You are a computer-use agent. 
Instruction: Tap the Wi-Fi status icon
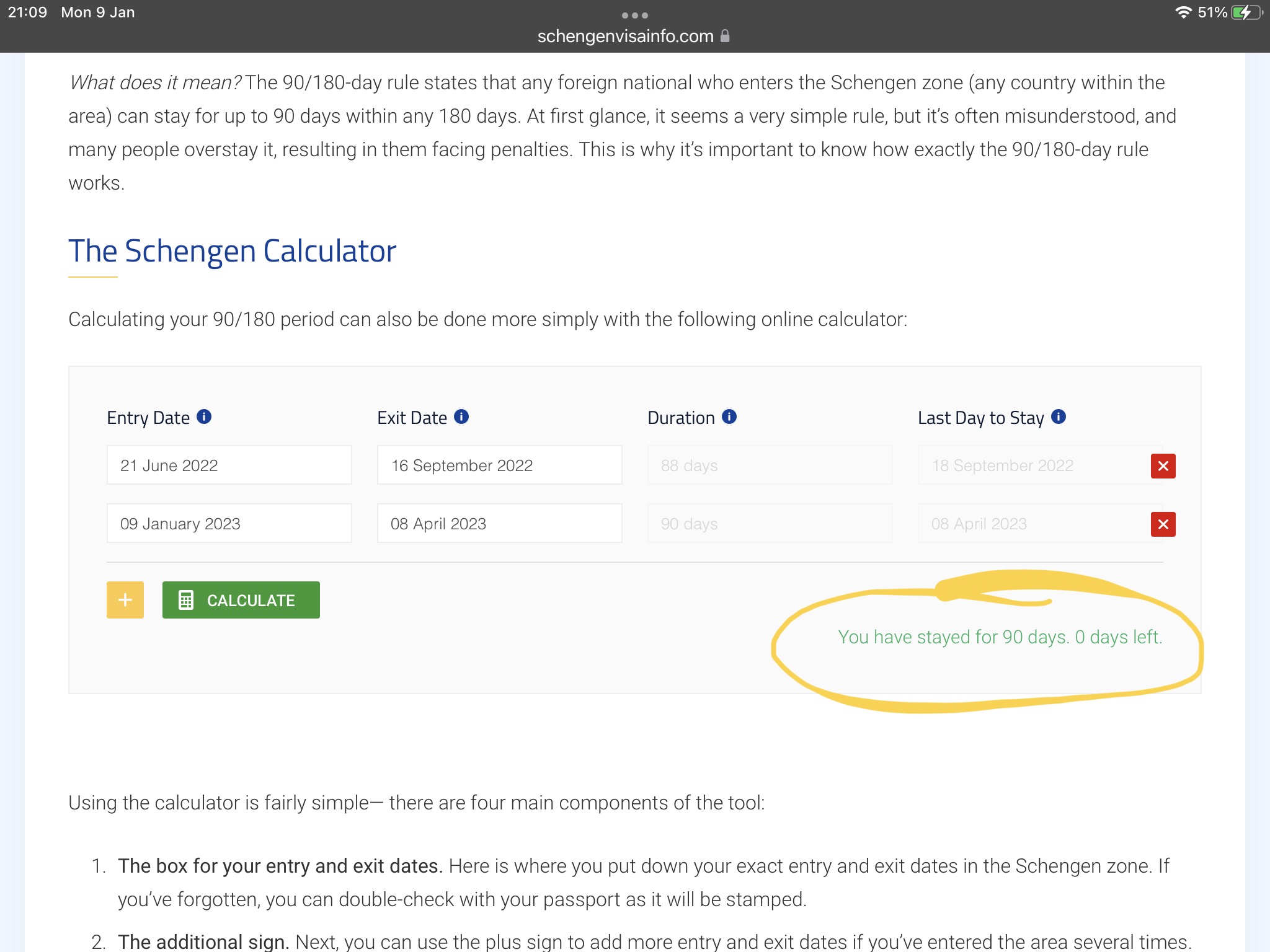tap(1183, 12)
